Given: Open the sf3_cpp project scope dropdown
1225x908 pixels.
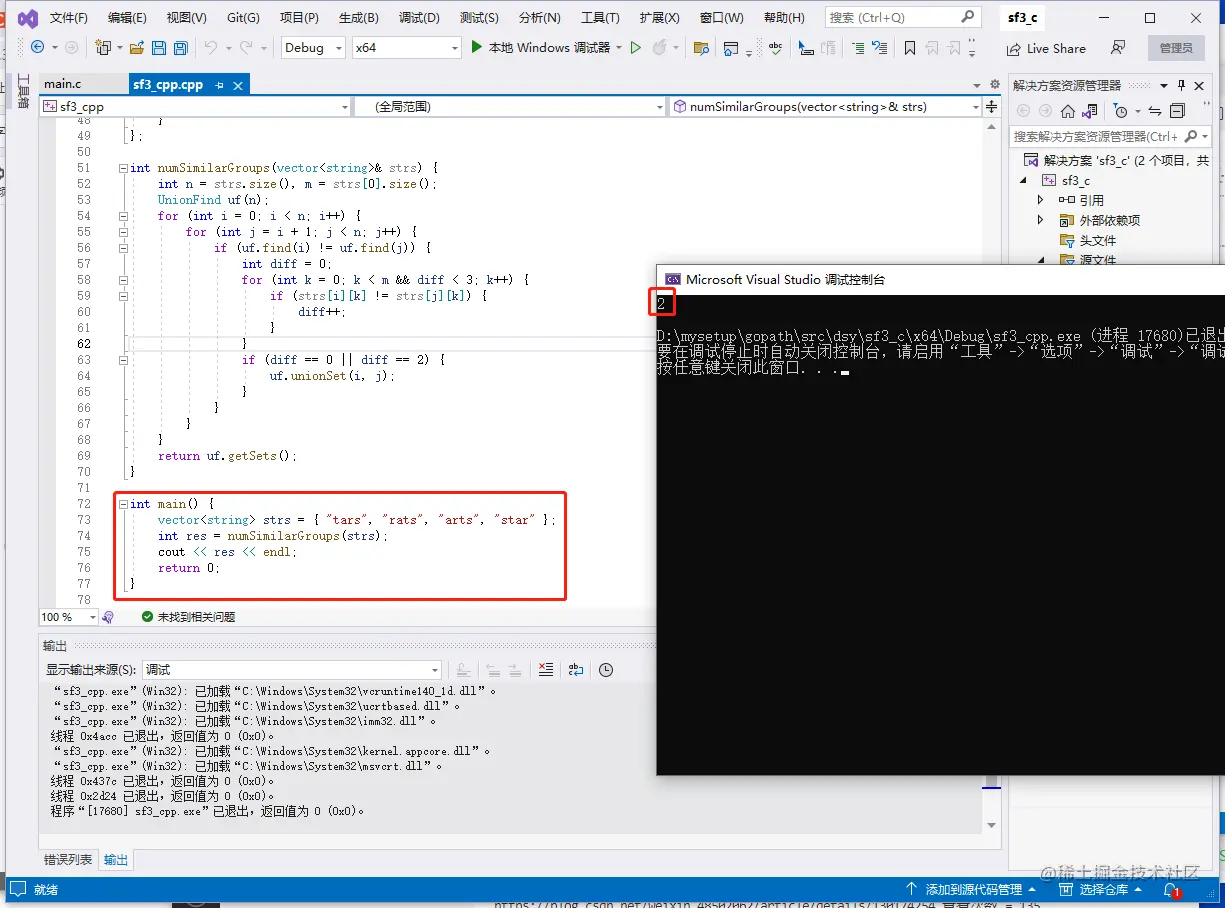Looking at the screenshot, I should pyautogui.click(x=196, y=107).
